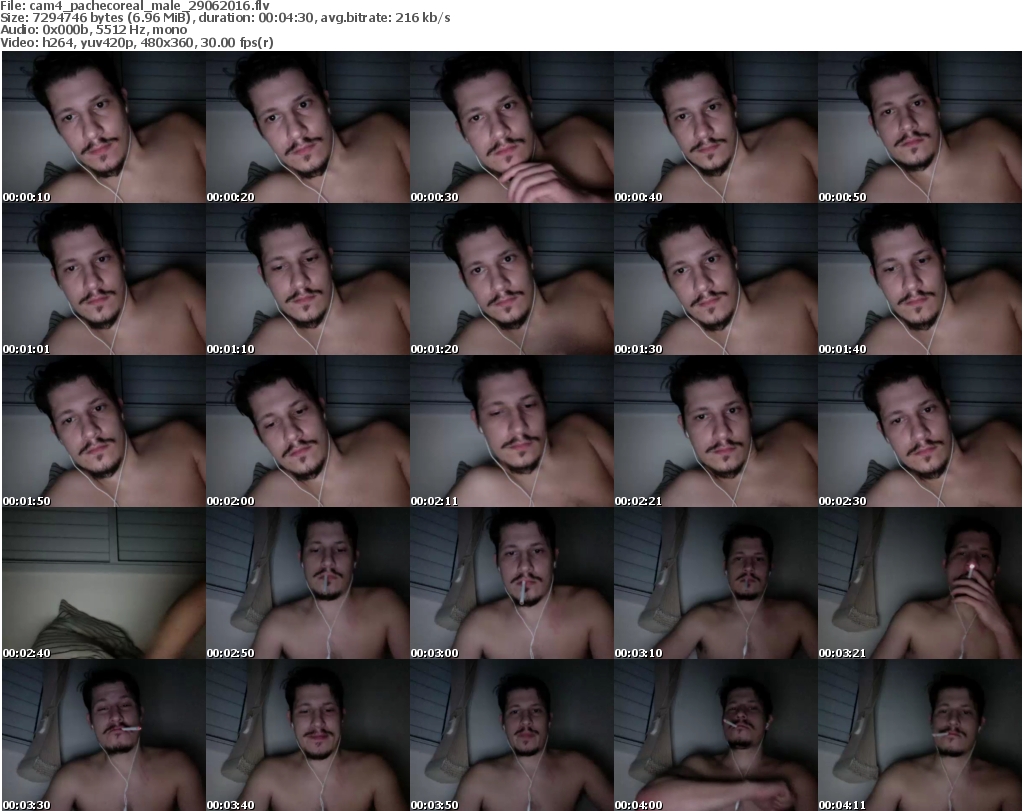
Task: Select the 00:01:40 thumbnail frame
Action: click(920, 279)
